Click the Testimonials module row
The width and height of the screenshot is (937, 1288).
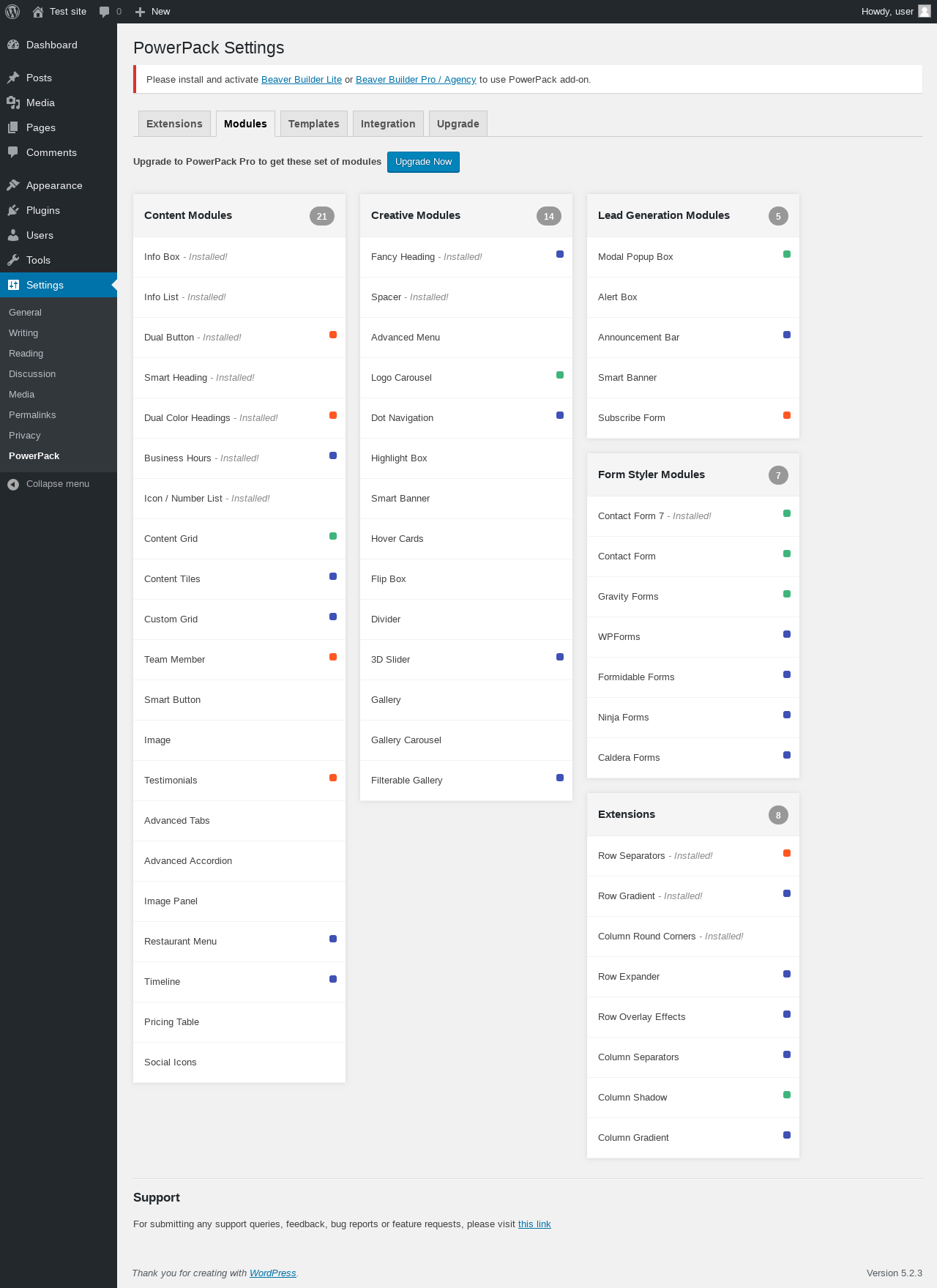tap(239, 781)
